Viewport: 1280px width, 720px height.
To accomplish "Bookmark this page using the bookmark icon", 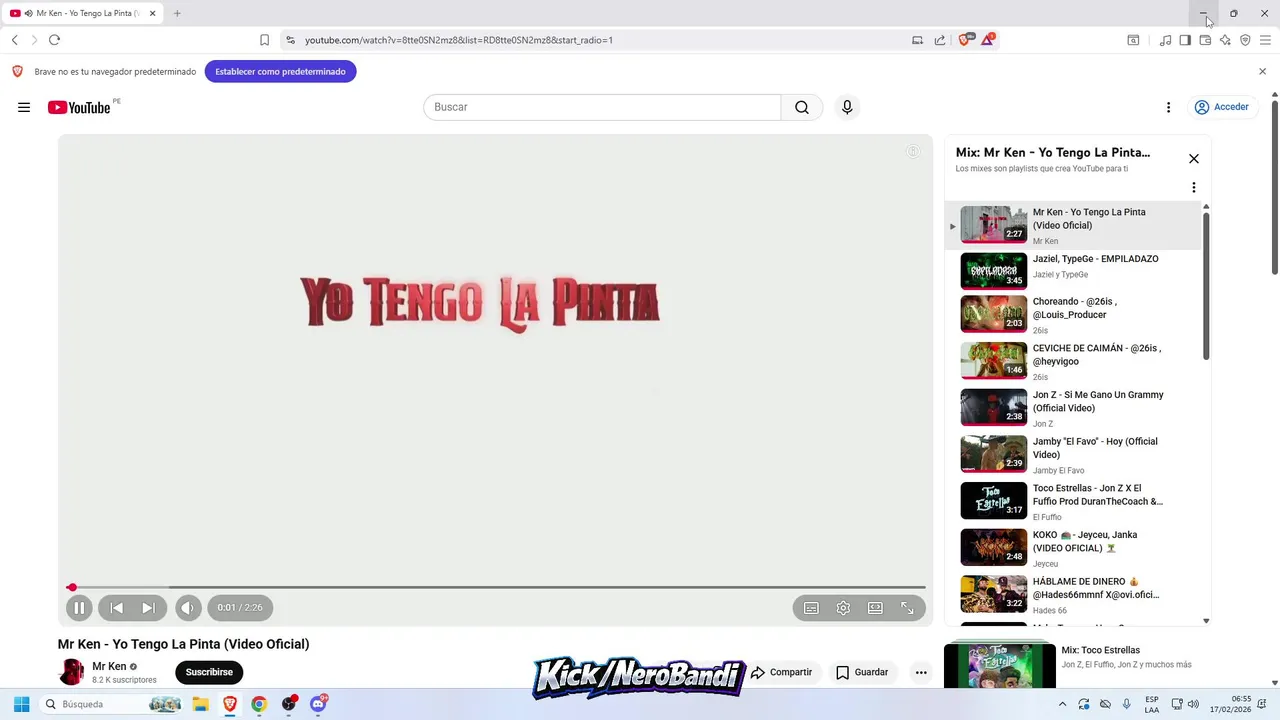I will coord(264,40).
